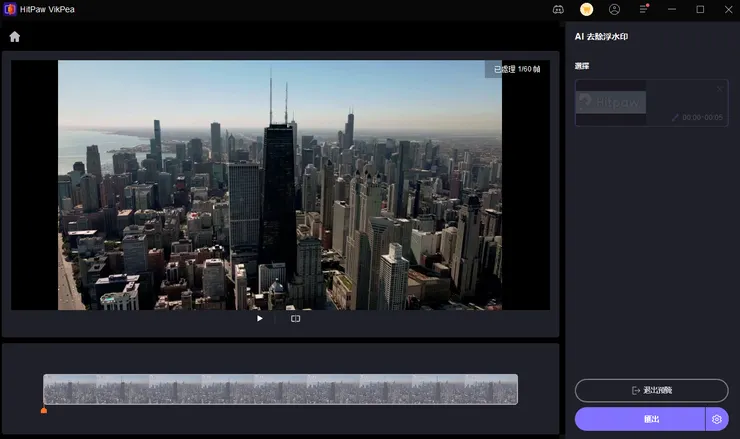Maximize the HitPaw VikPea window
Screen dimensions: 740x439
coord(700,9)
